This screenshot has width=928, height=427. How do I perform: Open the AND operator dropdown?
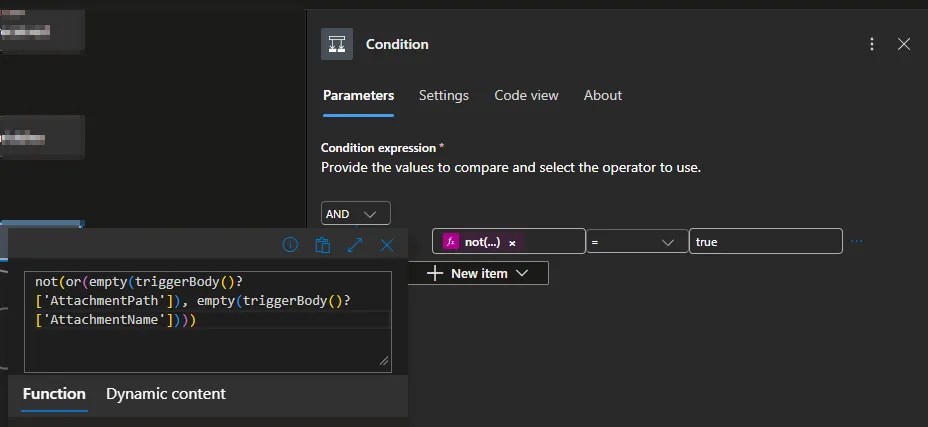356,214
